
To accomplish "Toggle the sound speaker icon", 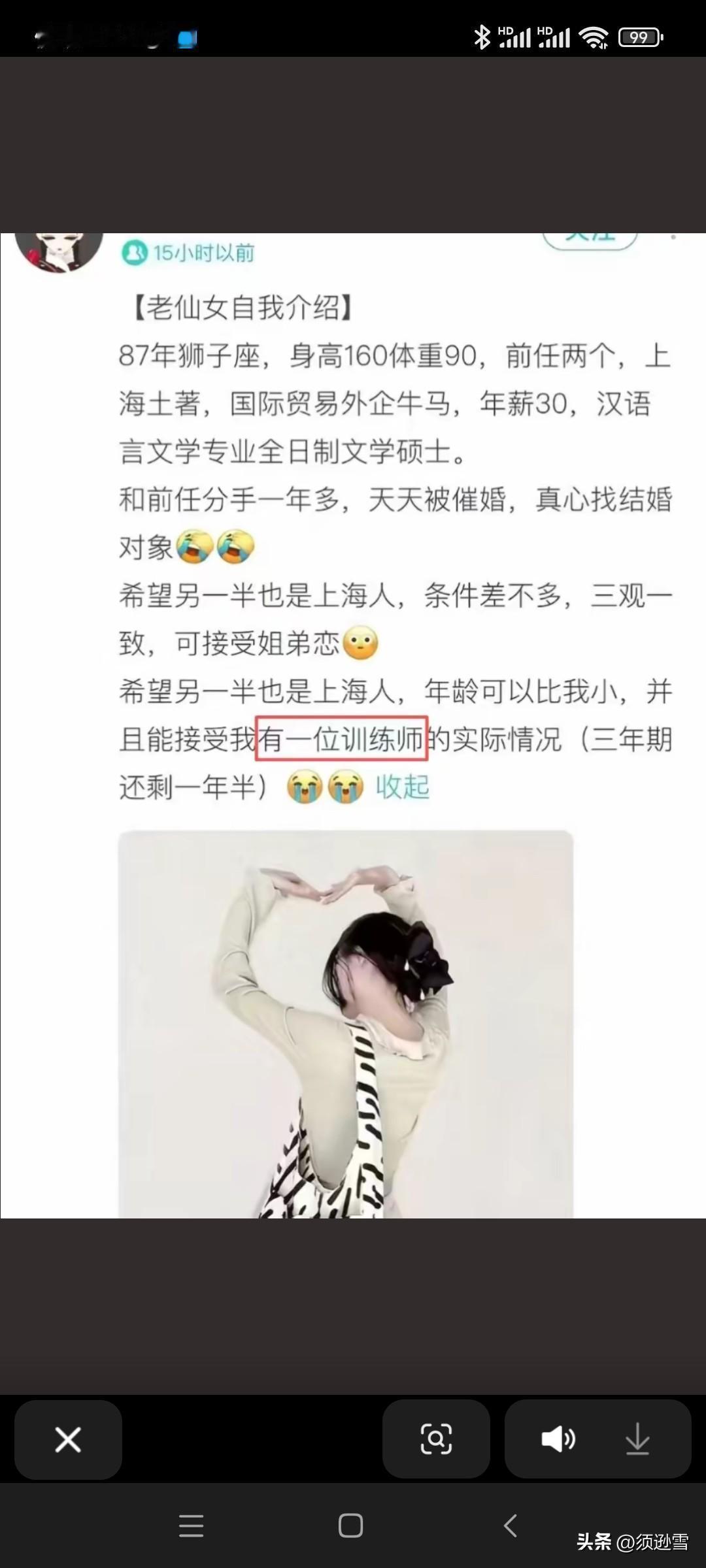I will tap(558, 1439).
